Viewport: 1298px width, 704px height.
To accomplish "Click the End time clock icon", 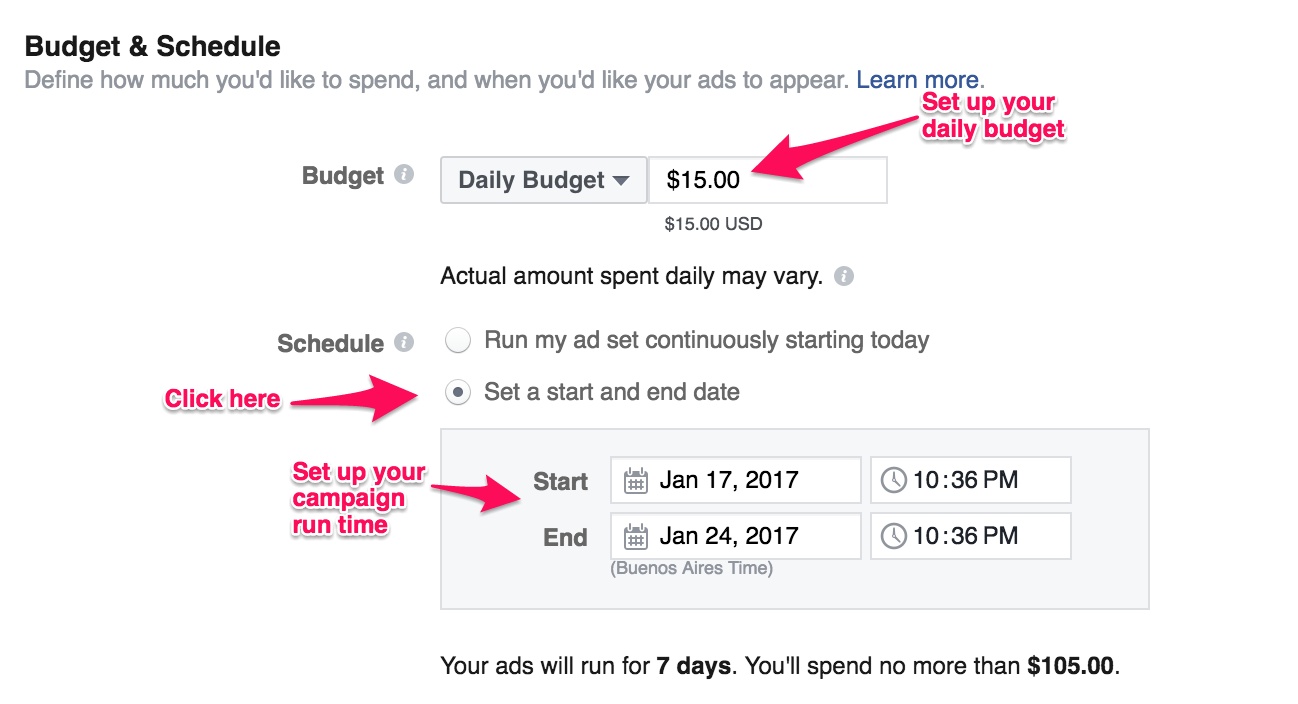I will [x=893, y=537].
